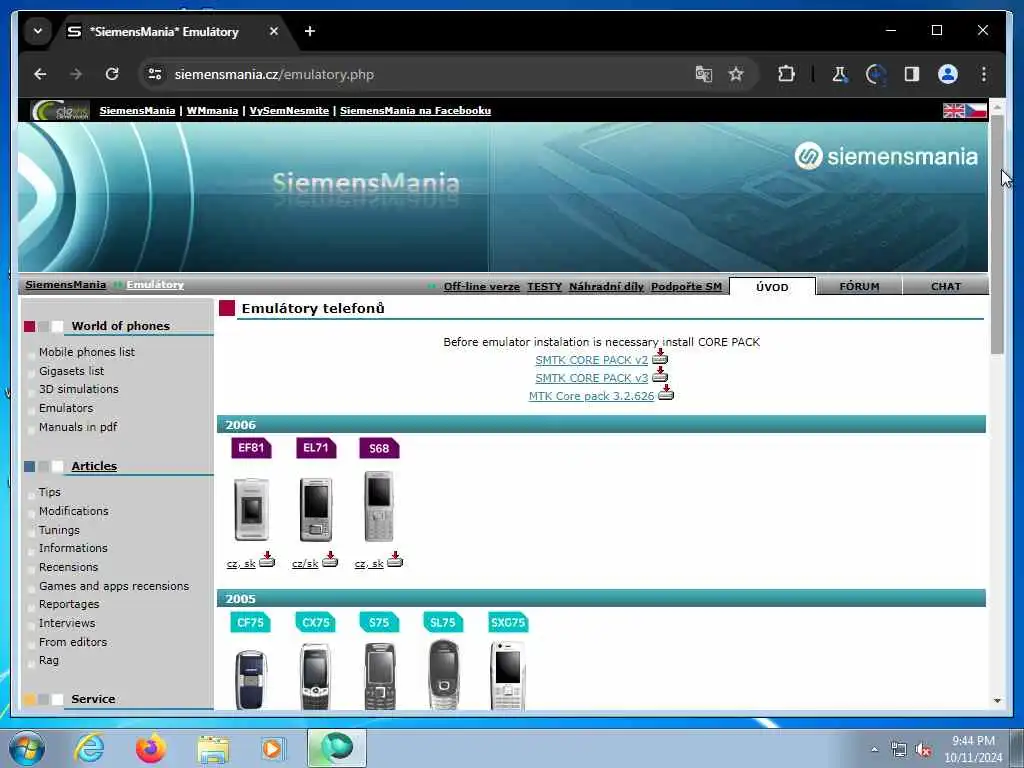Click the translate page icon
This screenshot has width=1024, height=768.
click(703, 74)
